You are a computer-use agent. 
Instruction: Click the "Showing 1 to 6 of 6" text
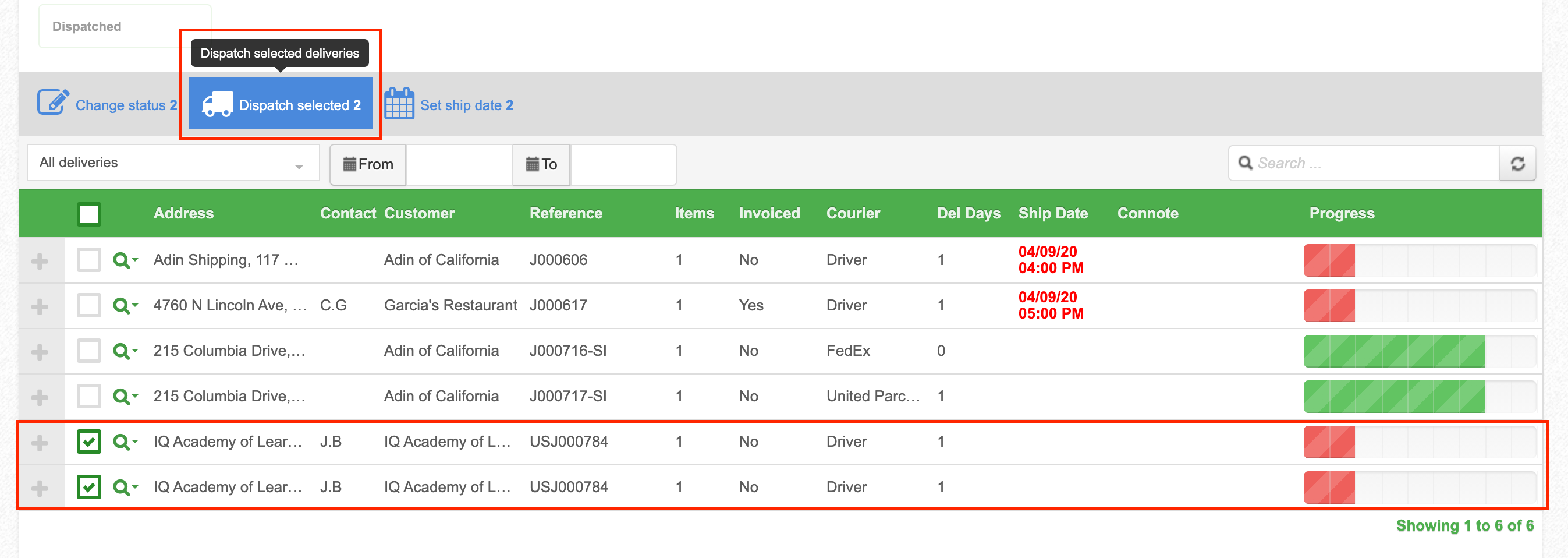1464,526
